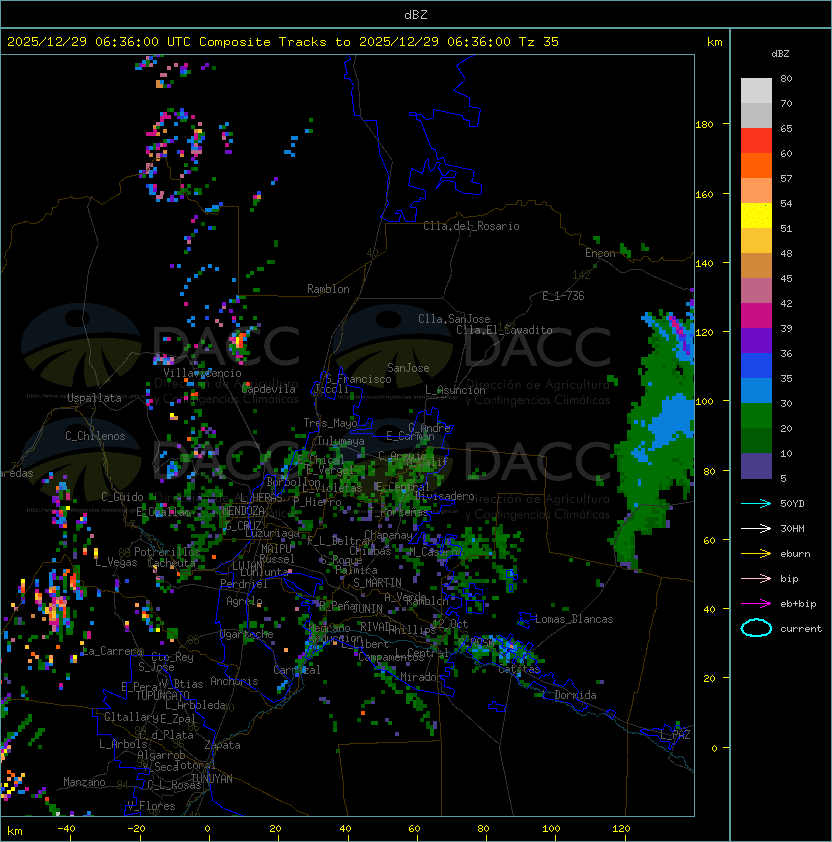The width and height of the screenshot is (832, 842).
Task: Select the dark orange 57-60 dBZ swatch
Action: click(x=756, y=165)
